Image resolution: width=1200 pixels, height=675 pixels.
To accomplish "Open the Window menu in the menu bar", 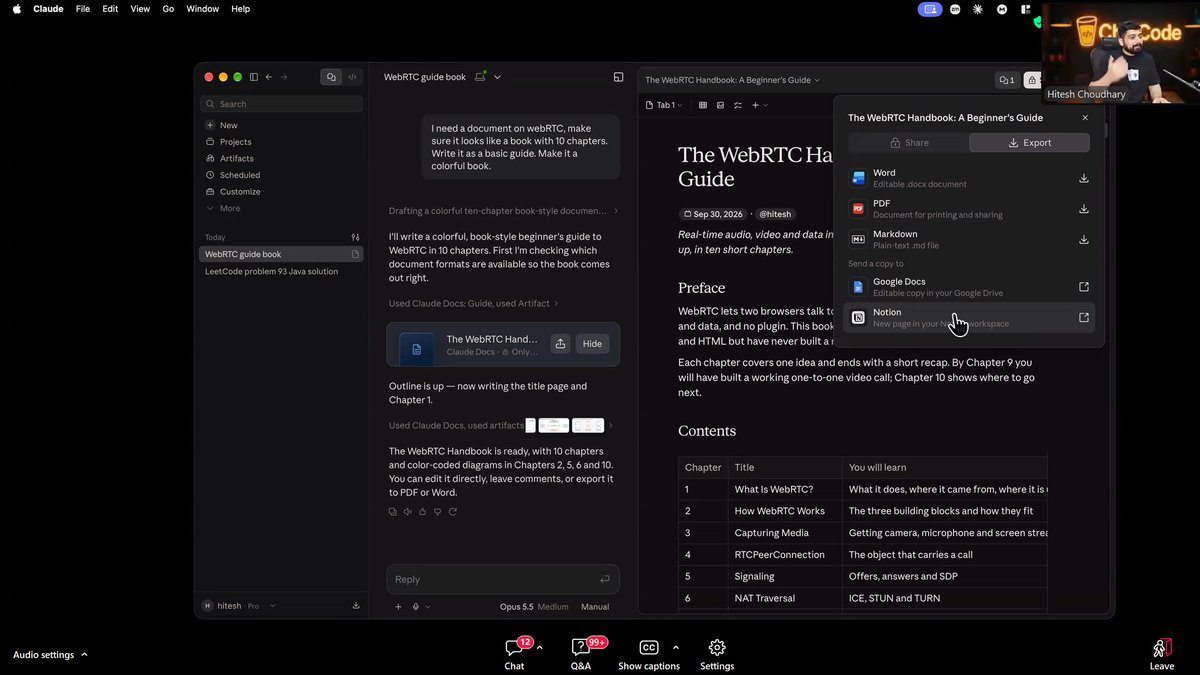I will (x=202, y=9).
